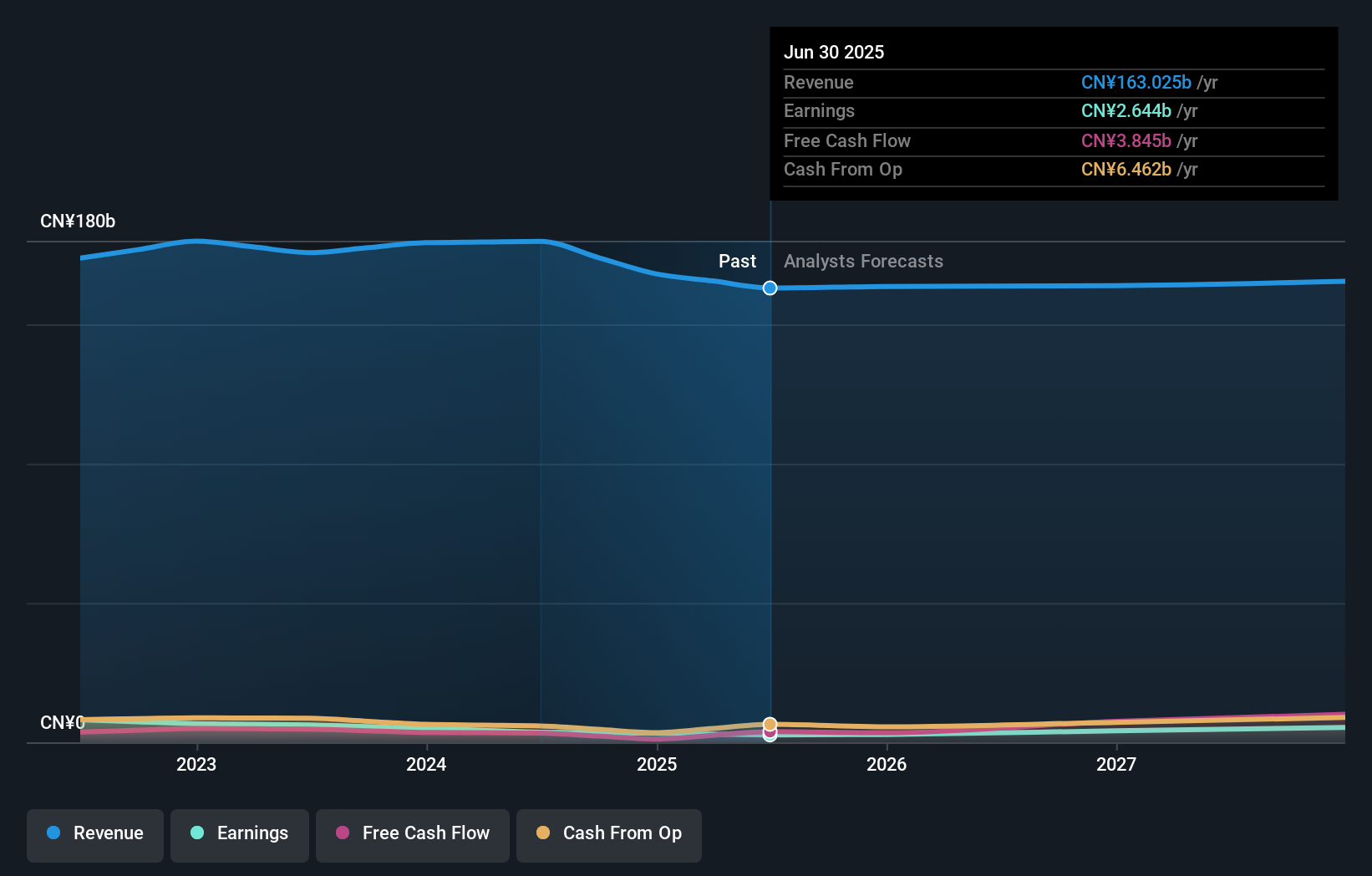Click the teal Earnings legend dot
This screenshot has width=1372, height=876.
pos(197,833)
